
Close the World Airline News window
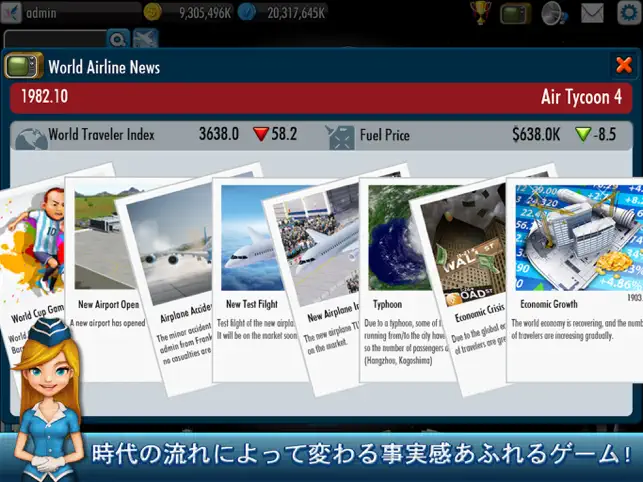point(624,65)
